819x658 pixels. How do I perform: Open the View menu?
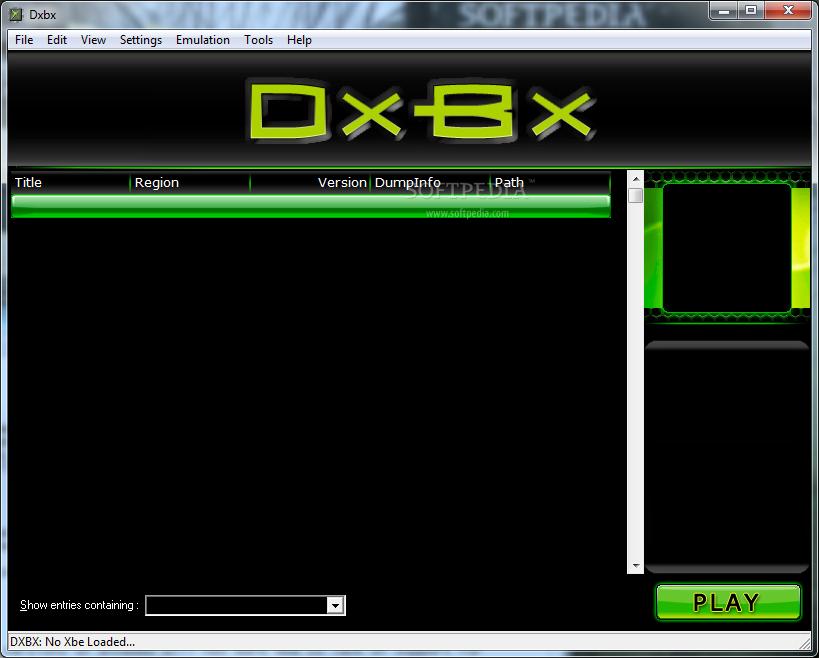(93, 40)
